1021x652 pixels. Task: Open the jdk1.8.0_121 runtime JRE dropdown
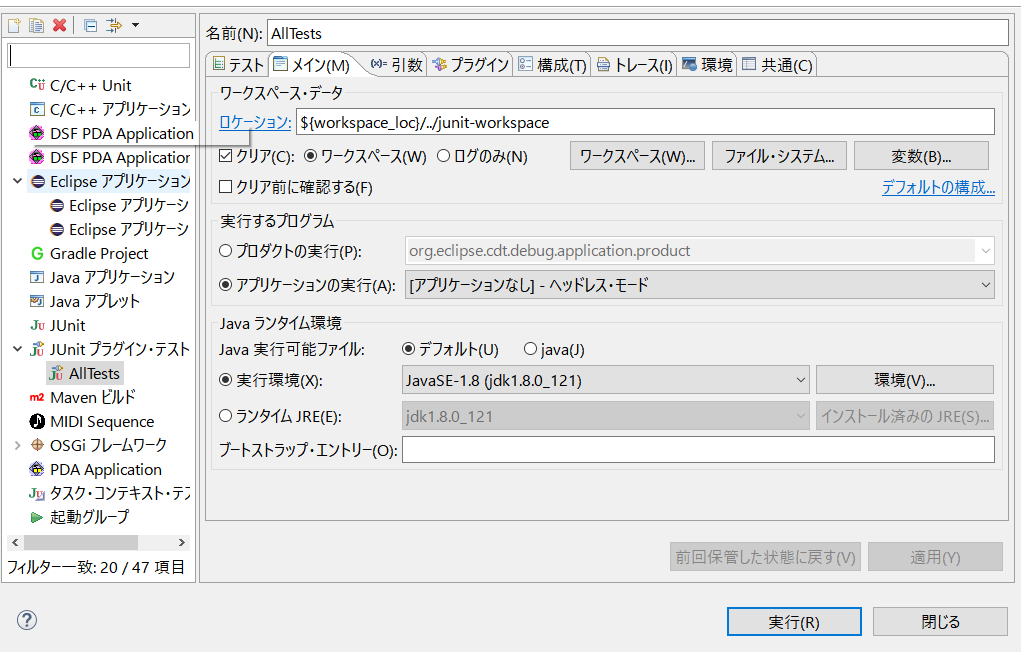606,416
